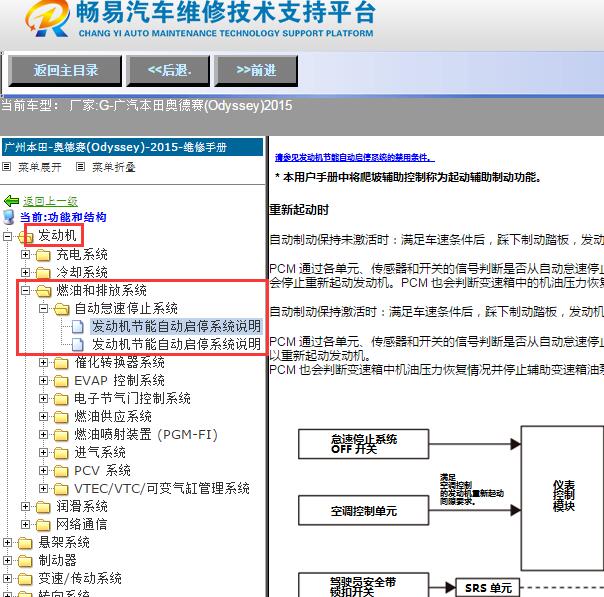The width and height of the screenshot is (604, 597).
Task: Select 自动怠速停止系统 tree label
Action: click(x=126, y=309)
